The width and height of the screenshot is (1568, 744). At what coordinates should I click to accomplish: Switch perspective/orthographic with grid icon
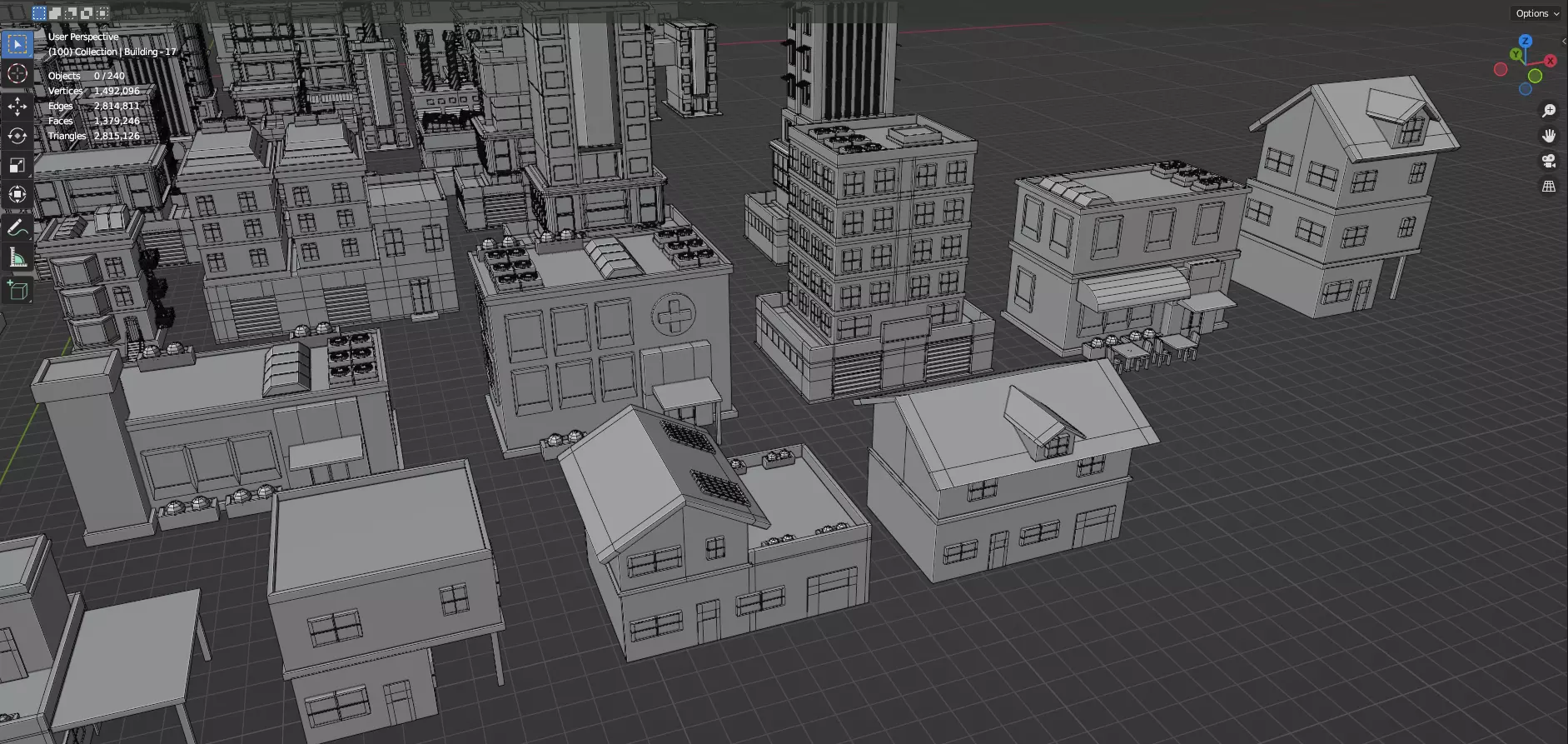(x=1549, y=187)
